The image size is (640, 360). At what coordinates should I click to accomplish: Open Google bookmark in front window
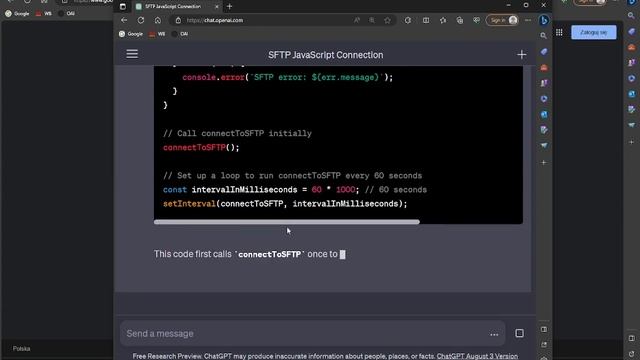tap(131, 34)
